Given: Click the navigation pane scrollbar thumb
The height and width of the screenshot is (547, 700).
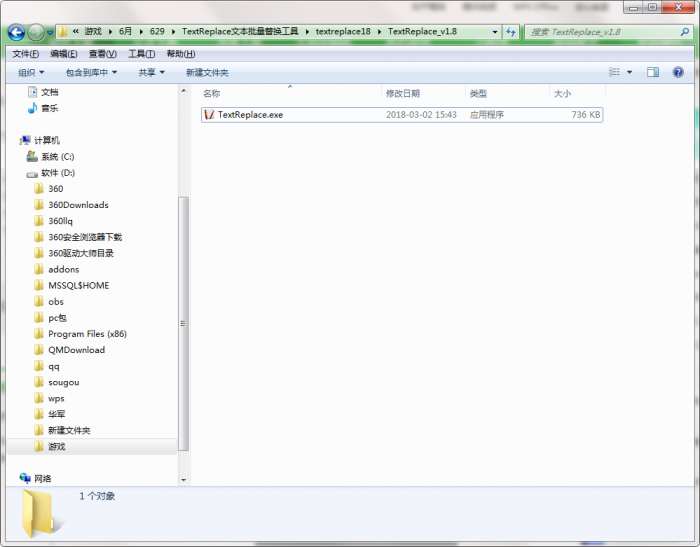Looking at the screenshot, I should pos(183,323).
